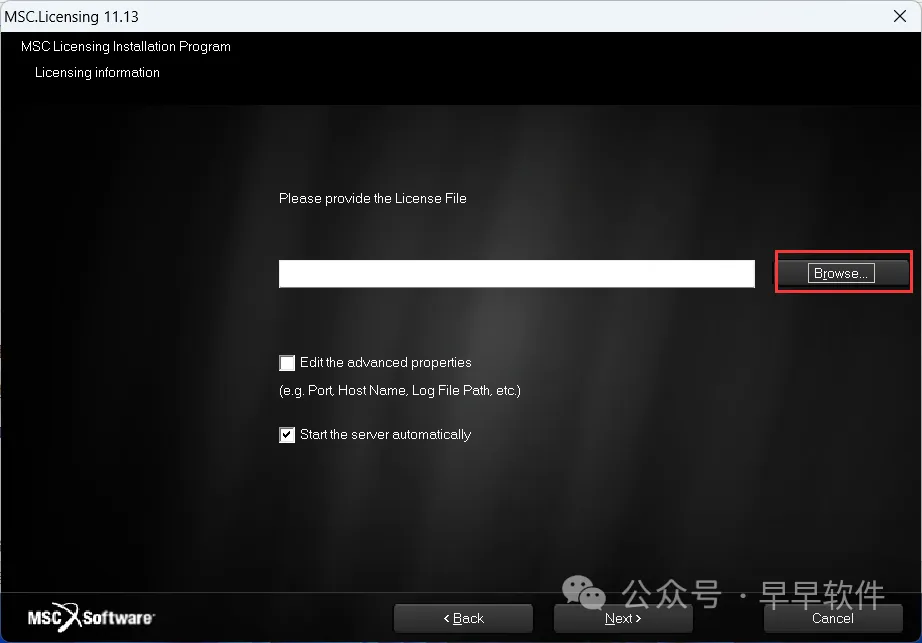Click the License File path field
The width and height of the screenshot is (922, 643).
point(516,274)
